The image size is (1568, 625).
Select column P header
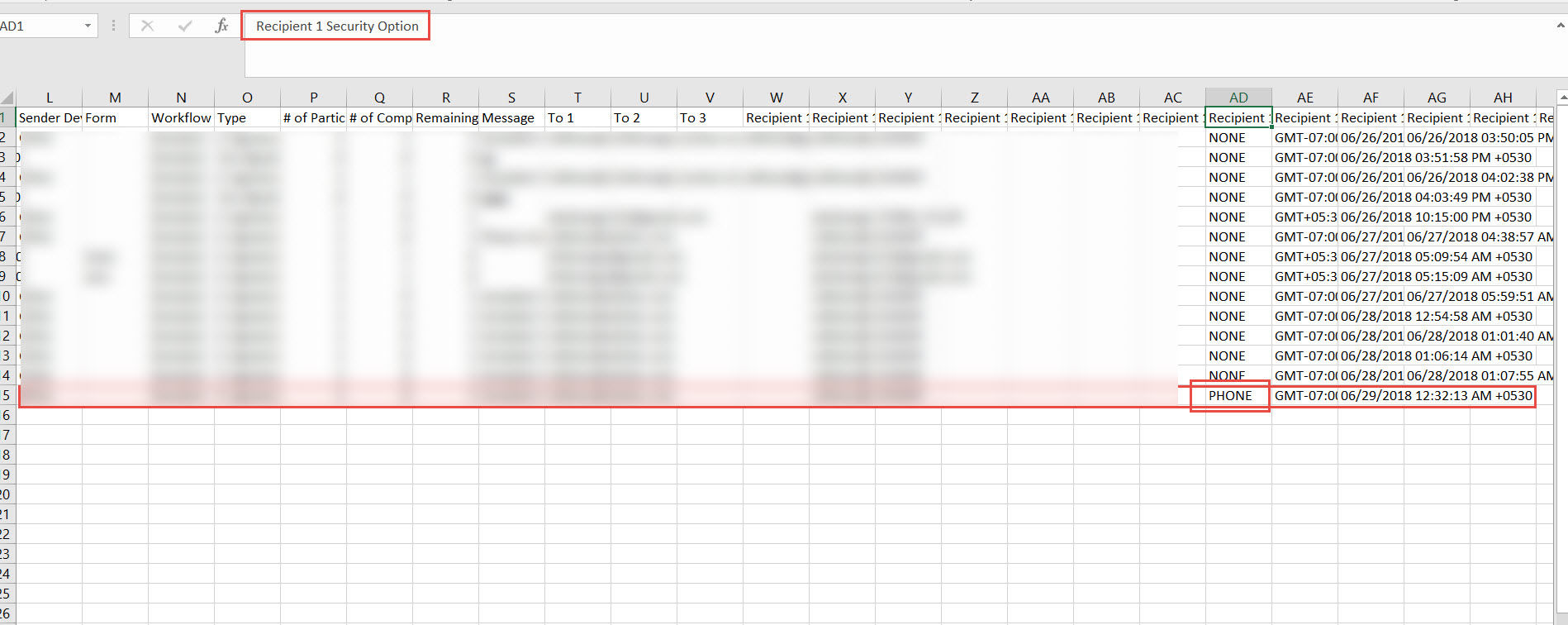(x=313, y=98)
